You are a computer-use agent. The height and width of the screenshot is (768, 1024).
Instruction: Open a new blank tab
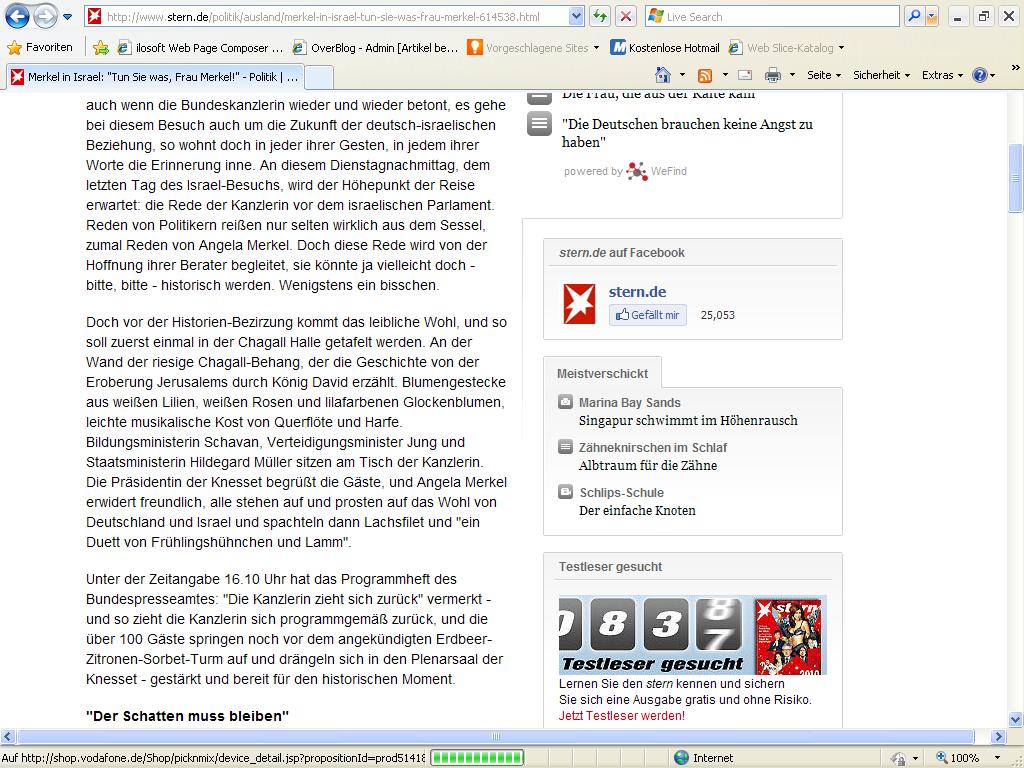[319, 78]
